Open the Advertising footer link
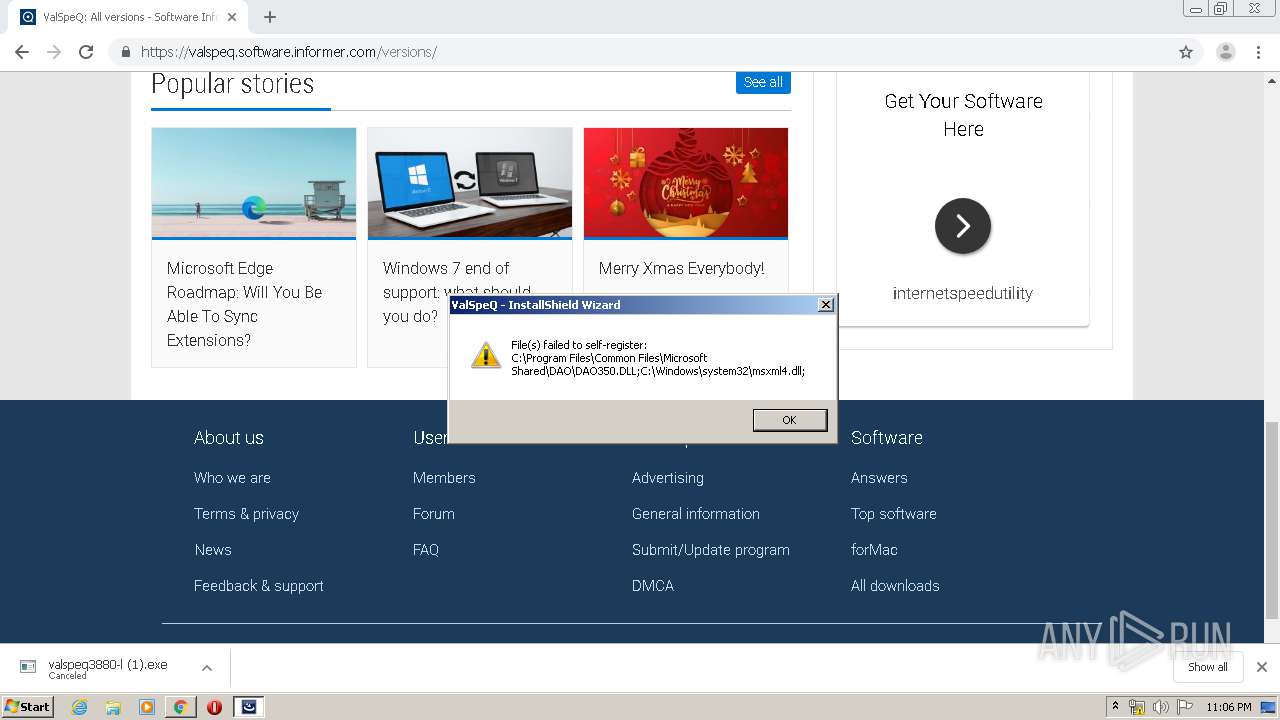Viewport: 1280px width, 720px height. coord(668,478)
